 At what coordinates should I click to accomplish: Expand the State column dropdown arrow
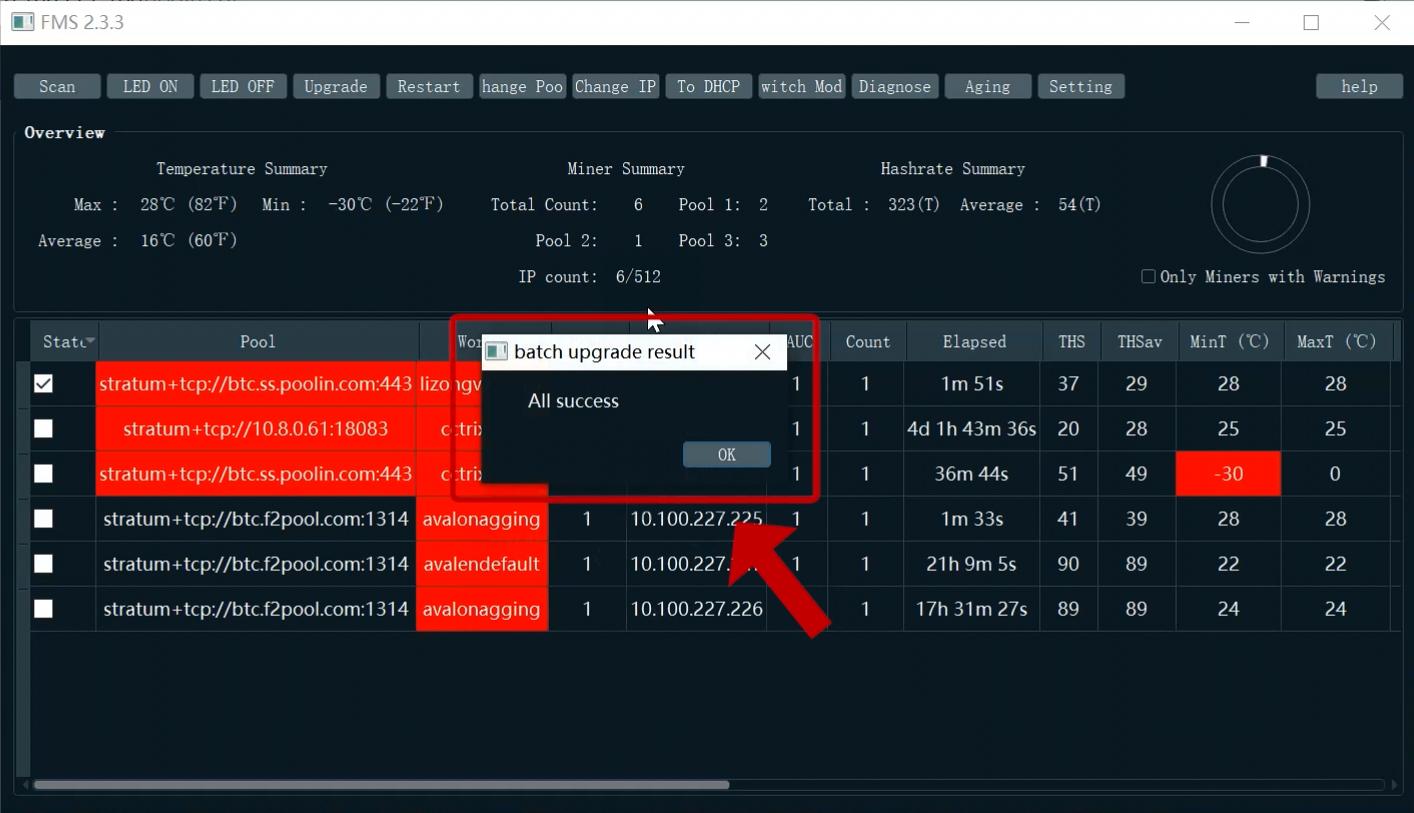(x=90, y=342)
